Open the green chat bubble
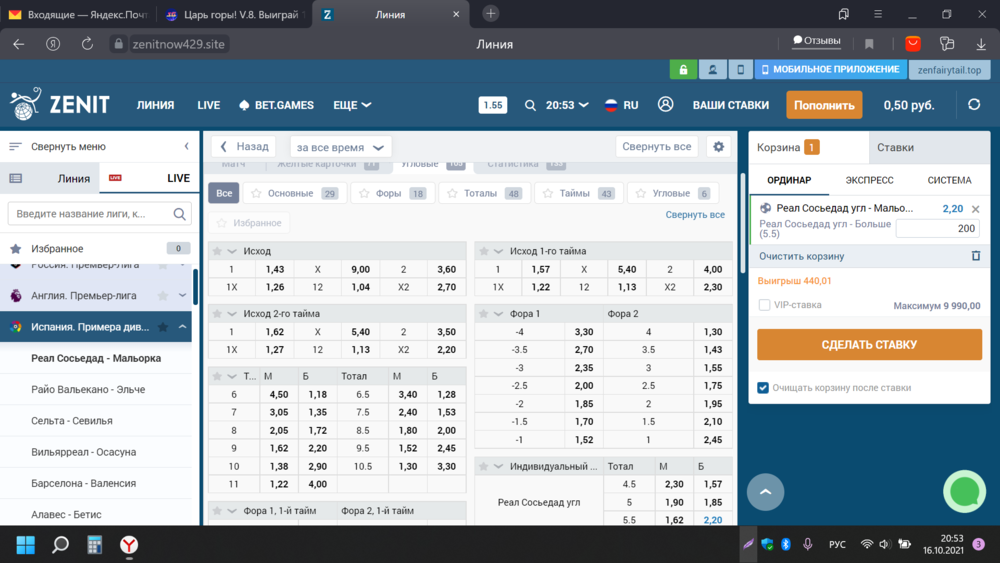 [964, 492]
